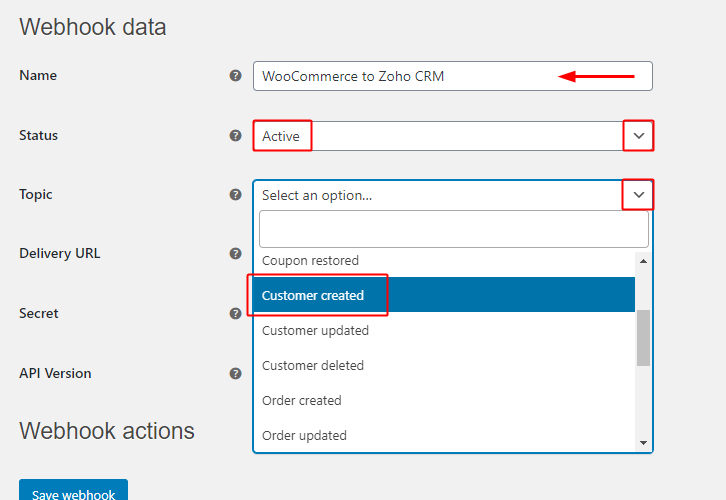Click the Select an option Topic field
Image resolution: width=726 pixels, height=500 pixels.
(x=452, y=195)
